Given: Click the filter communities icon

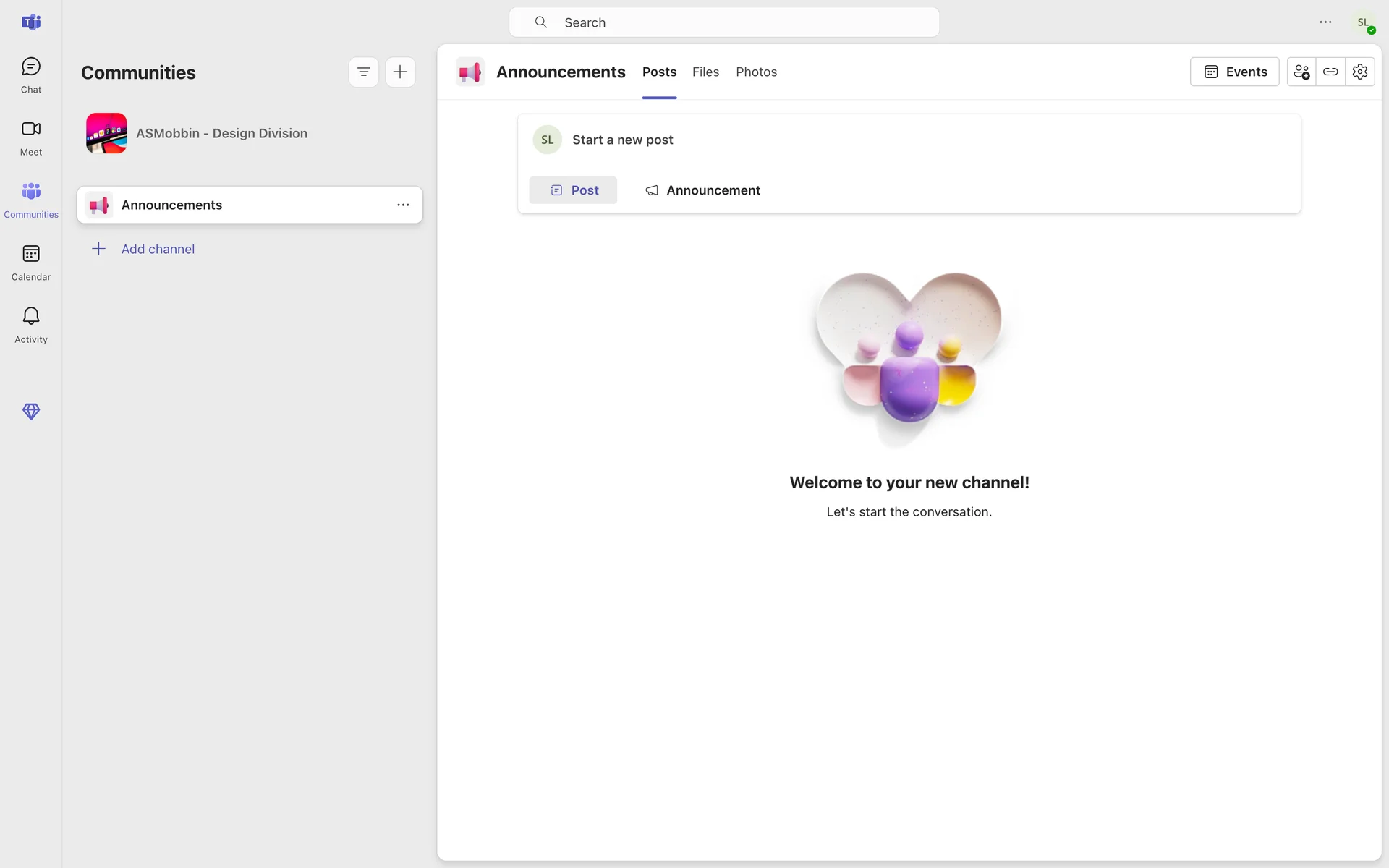Looking at the screenshot, I should click(x=363, y=72).
